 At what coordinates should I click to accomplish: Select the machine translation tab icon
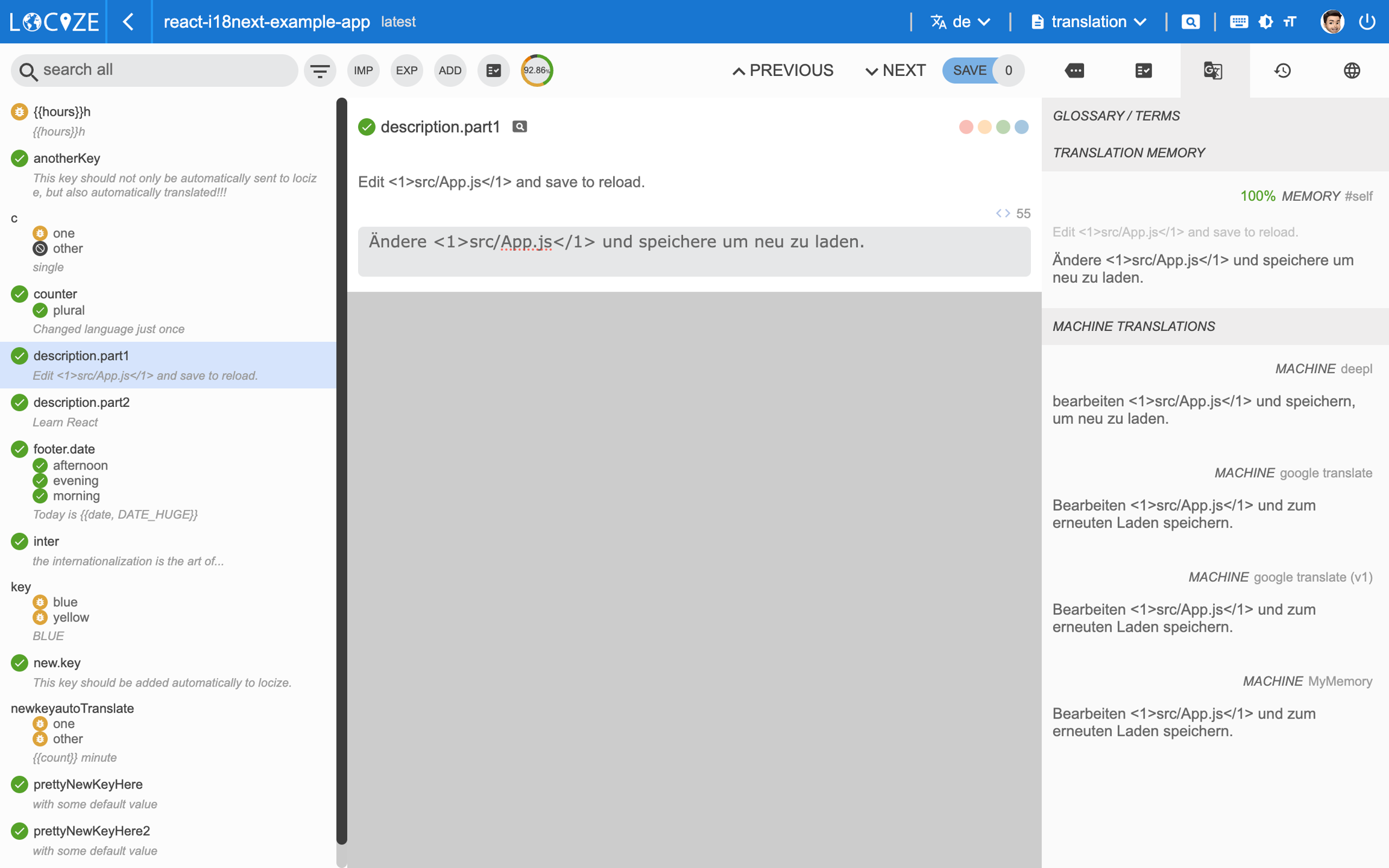click(1213, 71)
